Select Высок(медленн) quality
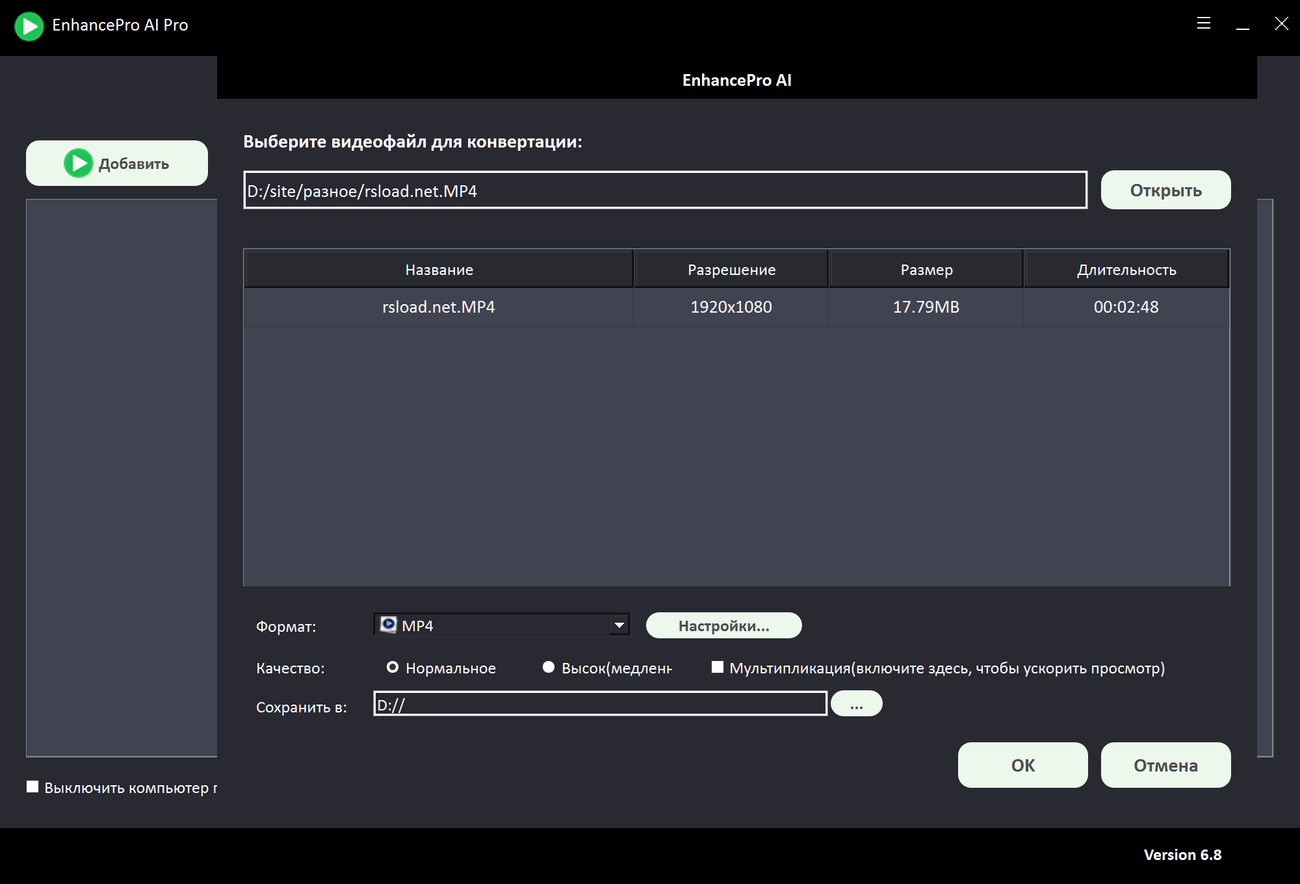Image resolution: width=1300 pixels, height=884 pixels. pyautogui.click(x=548, y=667)
